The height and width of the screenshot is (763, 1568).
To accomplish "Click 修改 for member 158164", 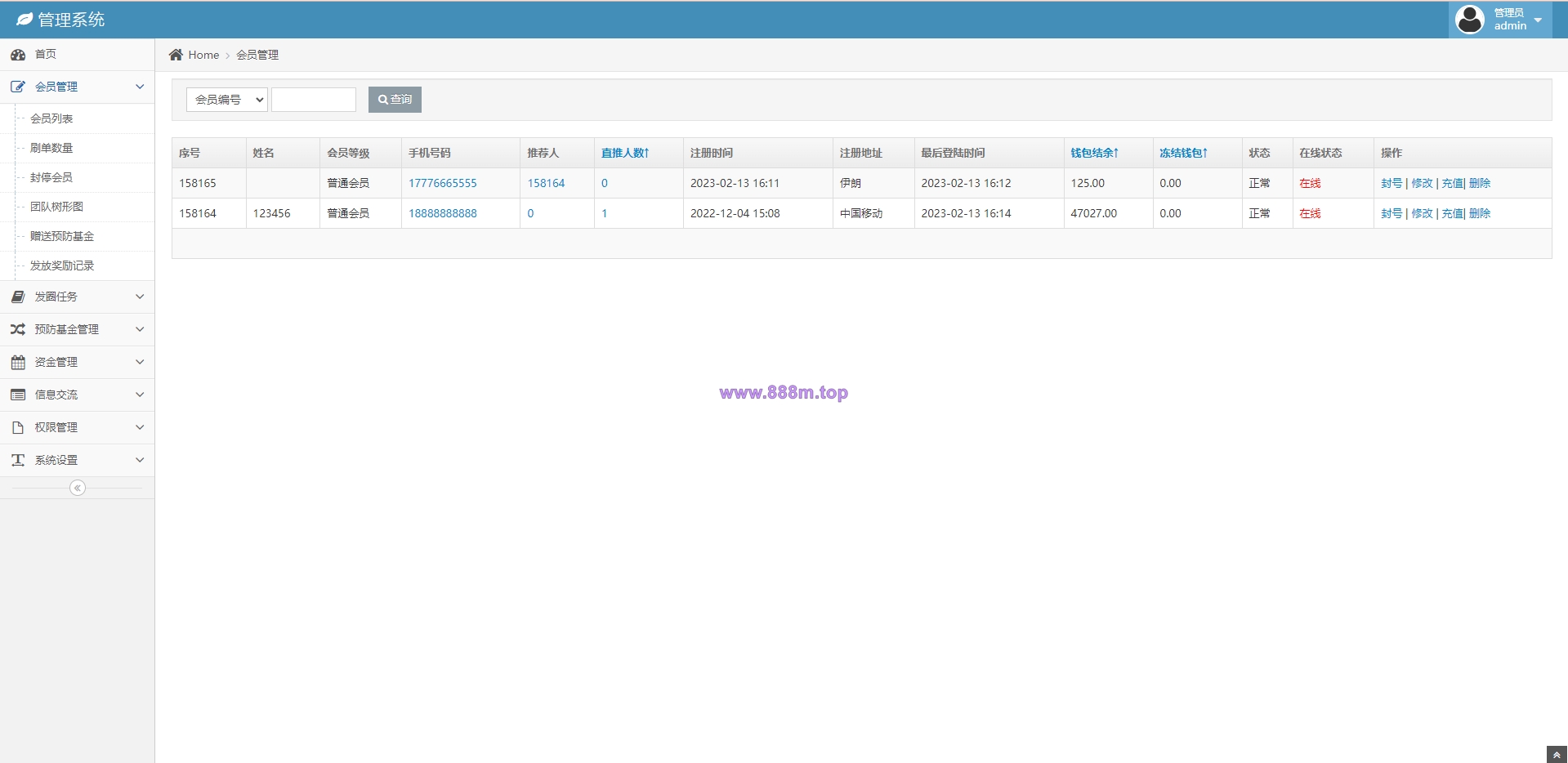I will [1423, 213].
